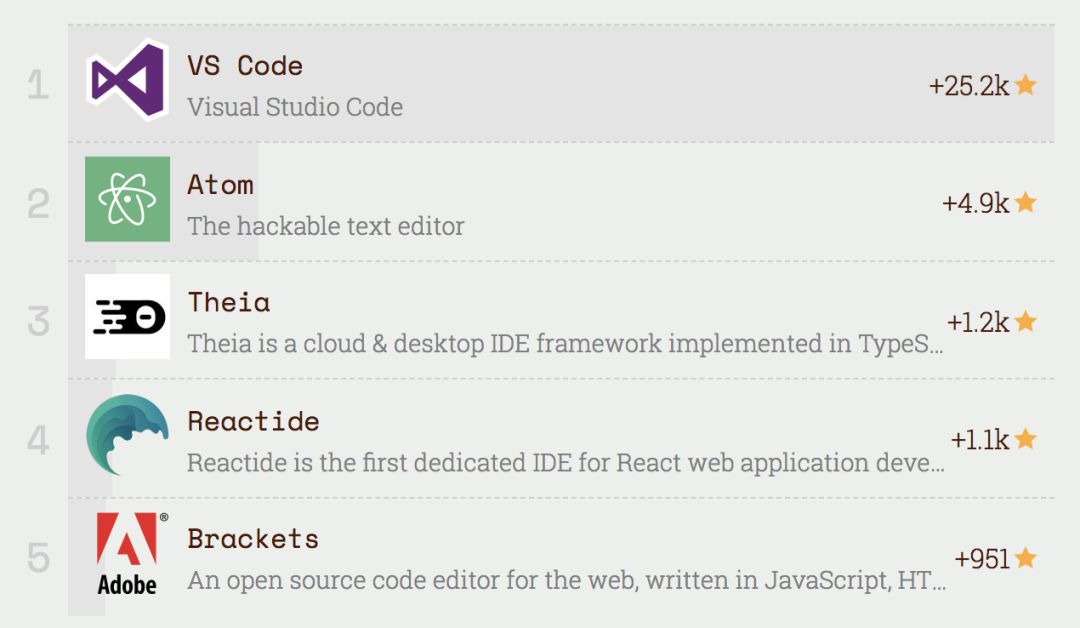Click the Theia logo icon
Screen dimensions: 1080x628
(x=127, y=317)
